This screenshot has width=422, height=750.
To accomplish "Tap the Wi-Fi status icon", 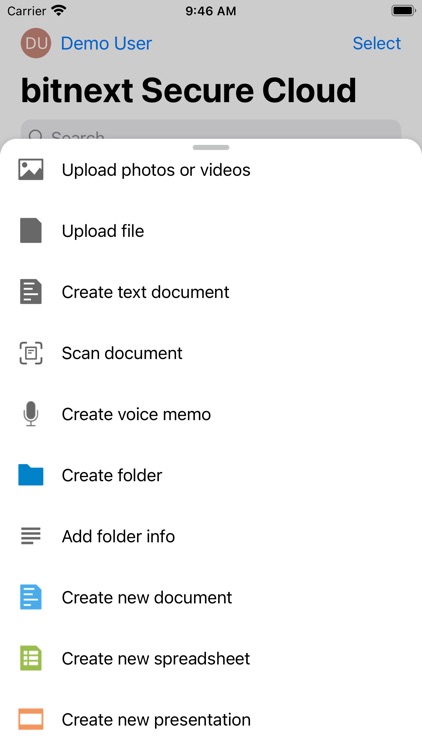I will pos(58,11).
